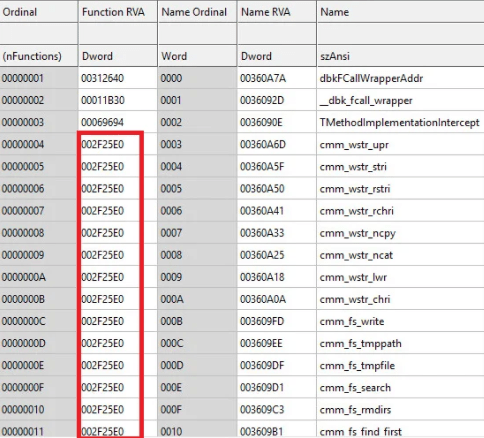Screen dimensions: 484x438
Task: Select ordinal 00000010 cell
Action: [39, 409]
